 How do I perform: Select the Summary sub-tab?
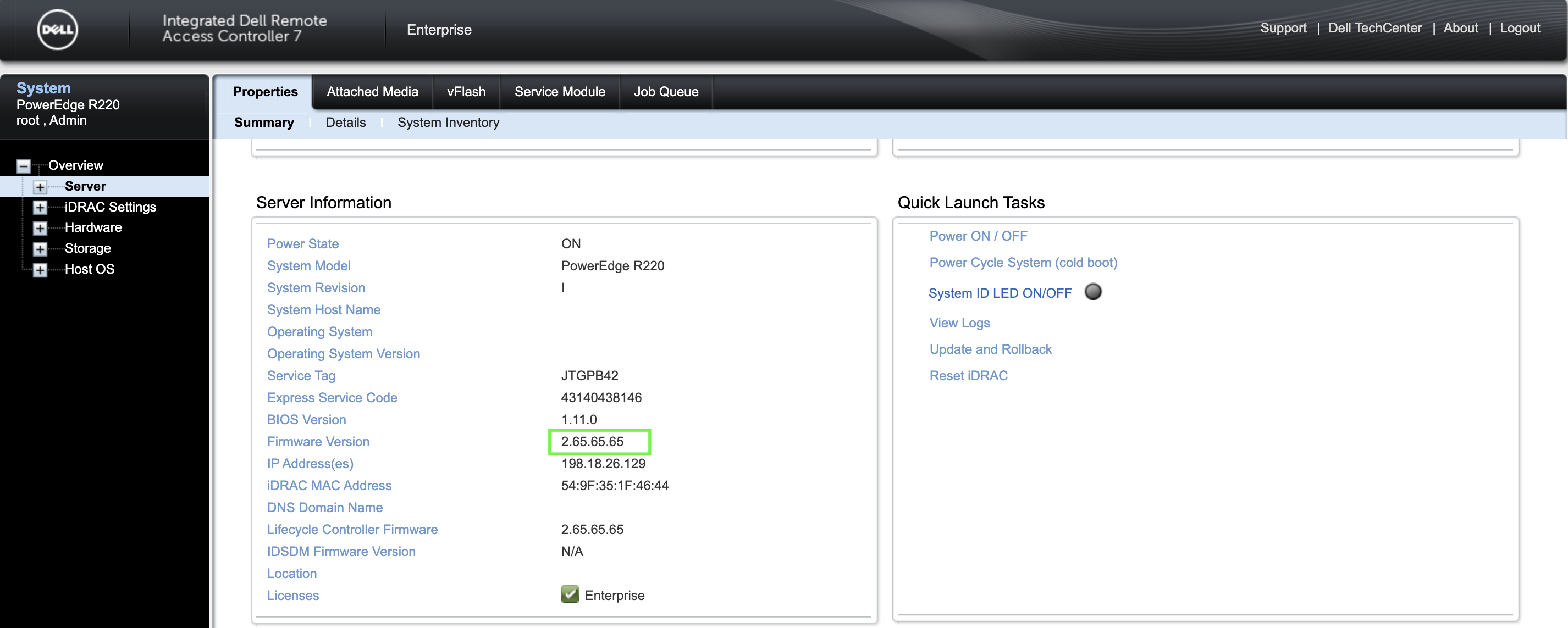263,123
